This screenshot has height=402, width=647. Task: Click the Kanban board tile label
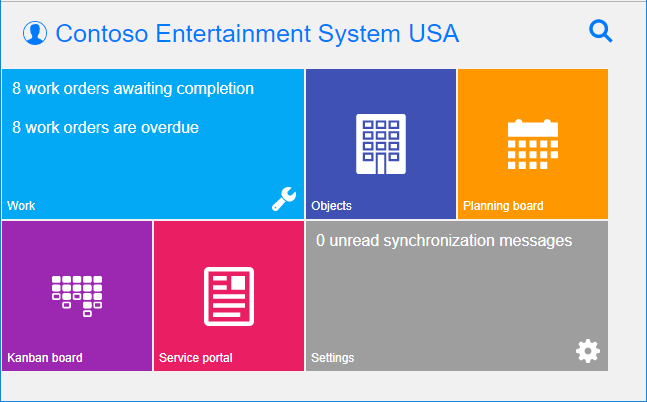(45, 357)
